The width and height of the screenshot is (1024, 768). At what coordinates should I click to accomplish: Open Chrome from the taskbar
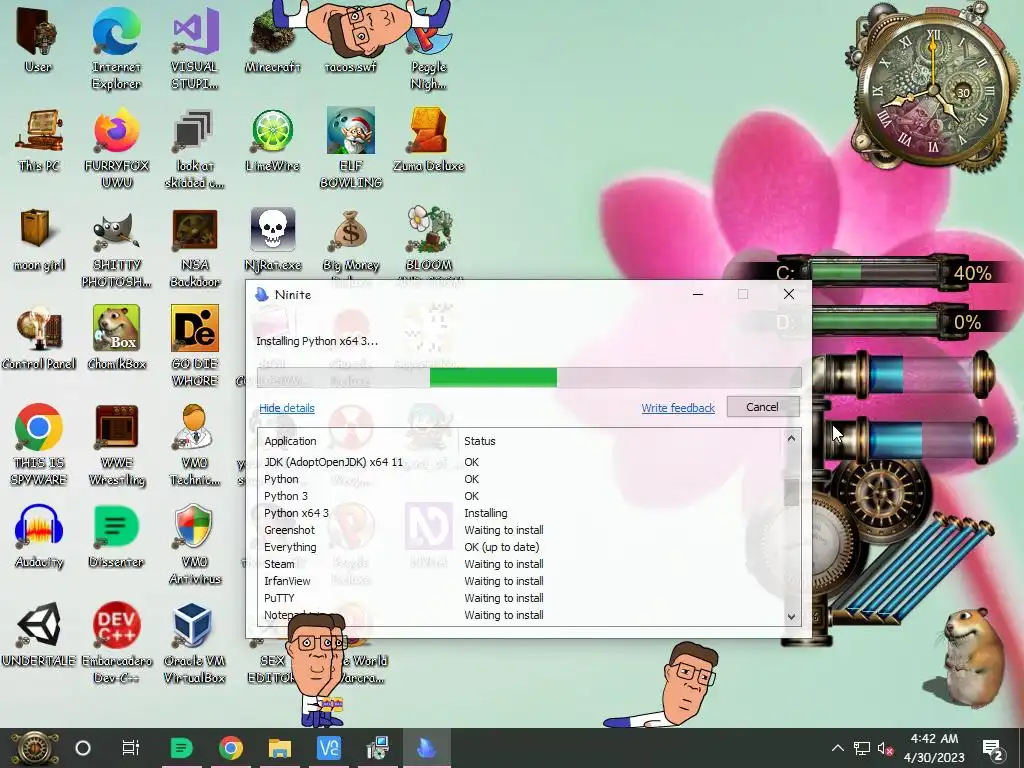pos(231,748)
